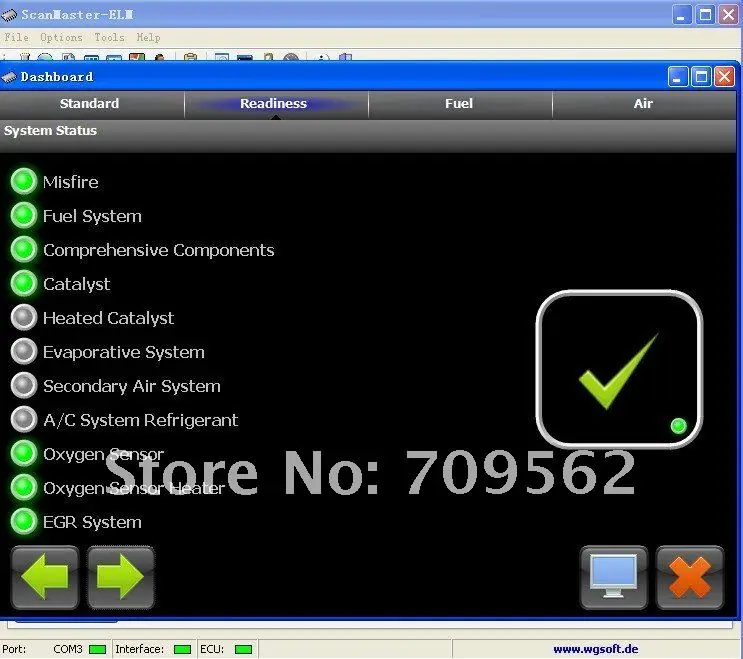
Task: Click the Secondary Air System gray light
Action: (x=24, y=385)
